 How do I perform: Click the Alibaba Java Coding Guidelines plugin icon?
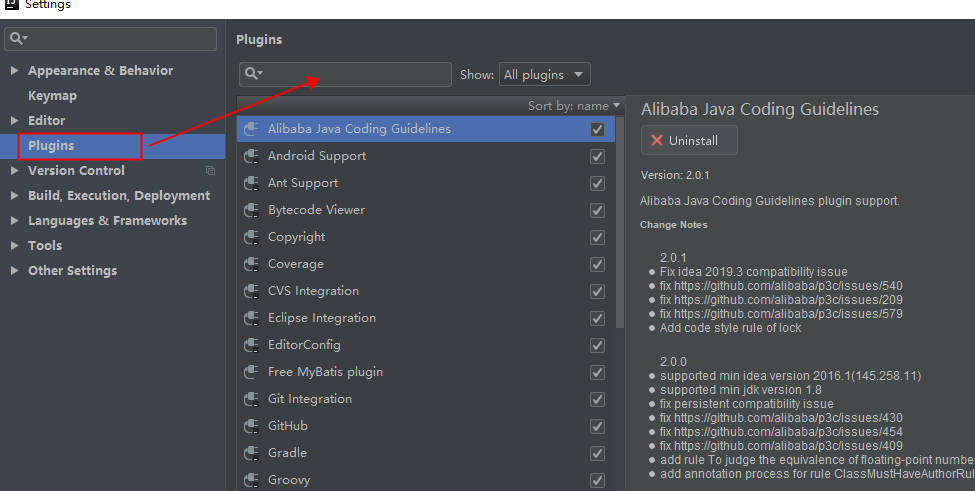tap(251, 129)
